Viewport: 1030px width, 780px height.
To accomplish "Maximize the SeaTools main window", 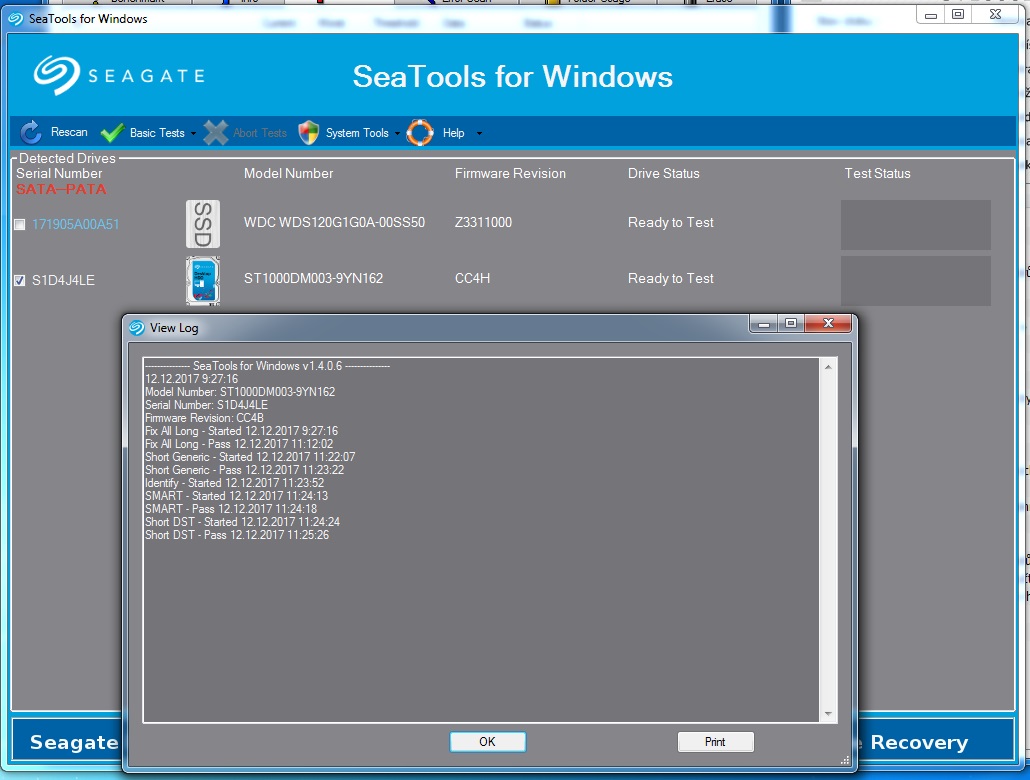I will click(958, 14).
